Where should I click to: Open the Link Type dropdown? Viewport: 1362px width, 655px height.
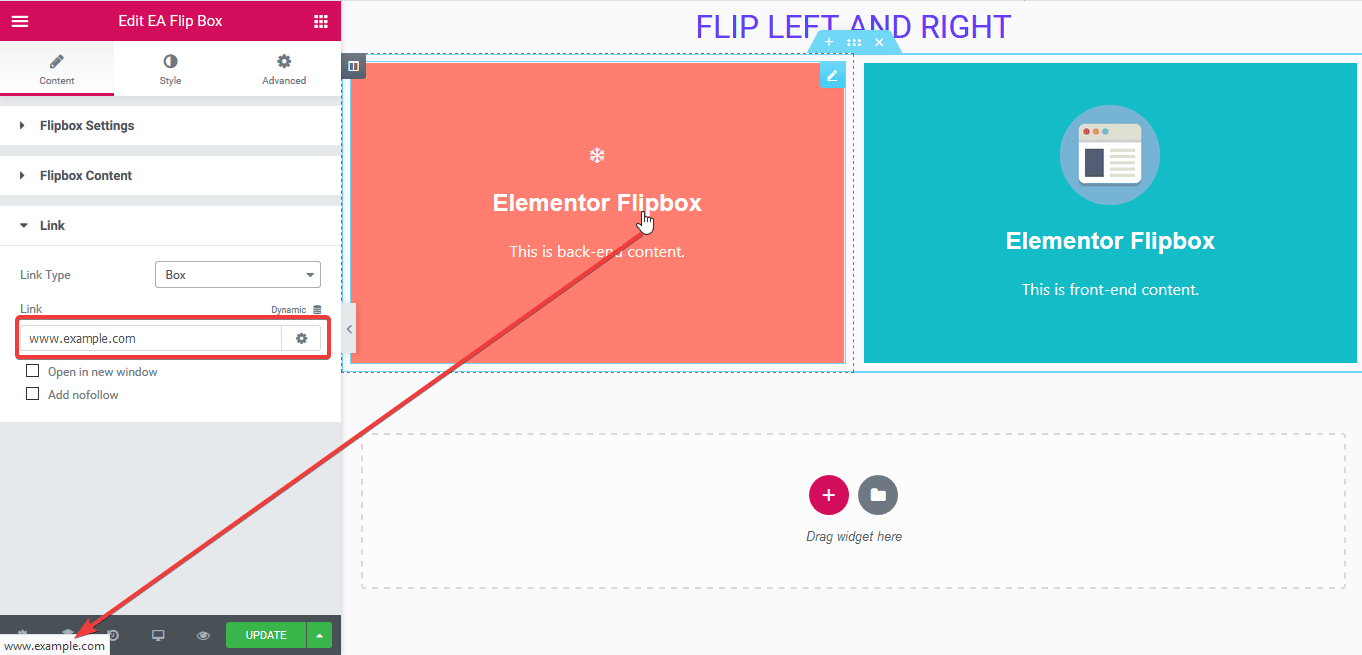[237, 274]
